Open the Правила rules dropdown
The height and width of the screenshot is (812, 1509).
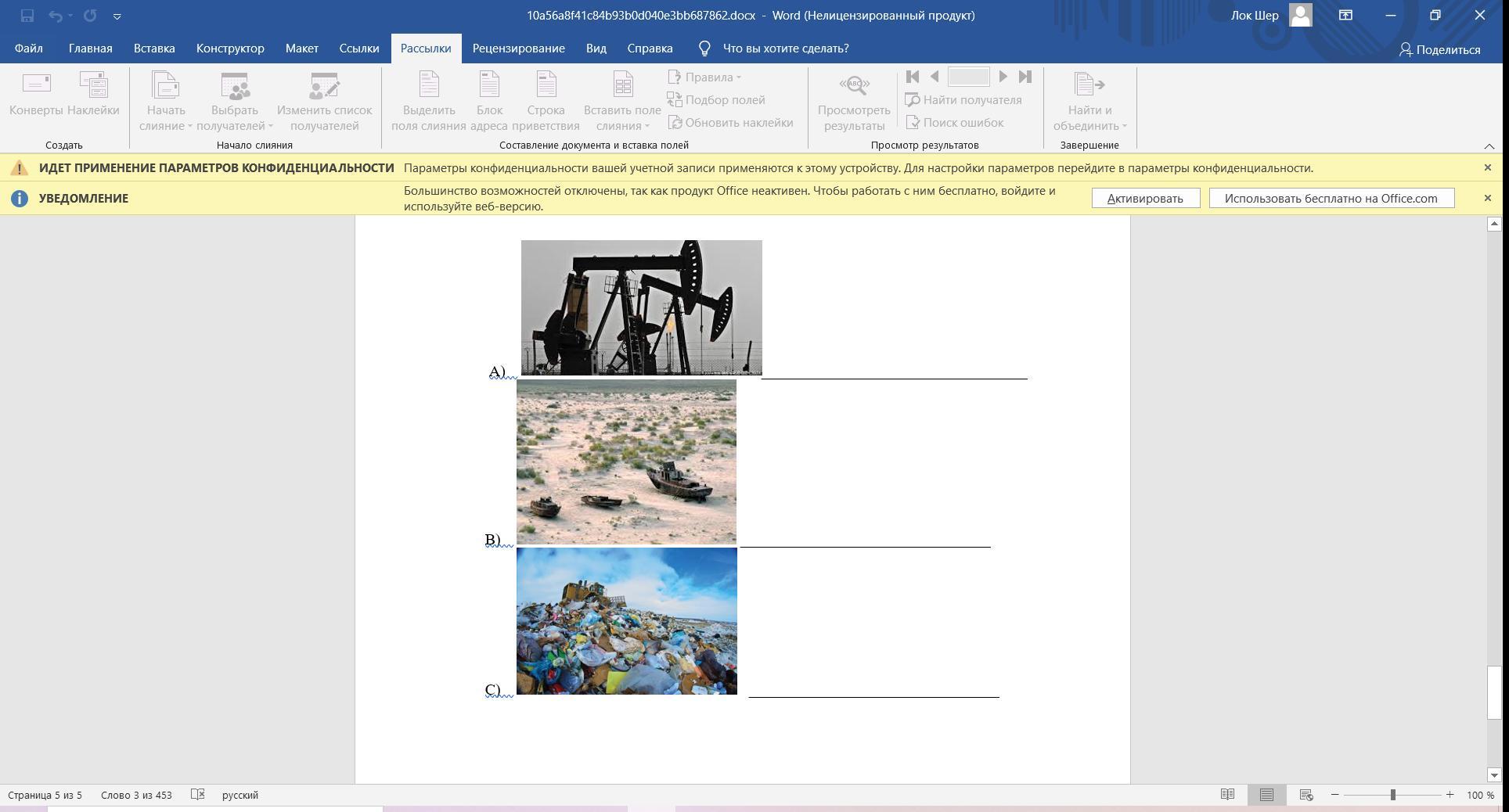pyautogui.click(x=704, y=77)
